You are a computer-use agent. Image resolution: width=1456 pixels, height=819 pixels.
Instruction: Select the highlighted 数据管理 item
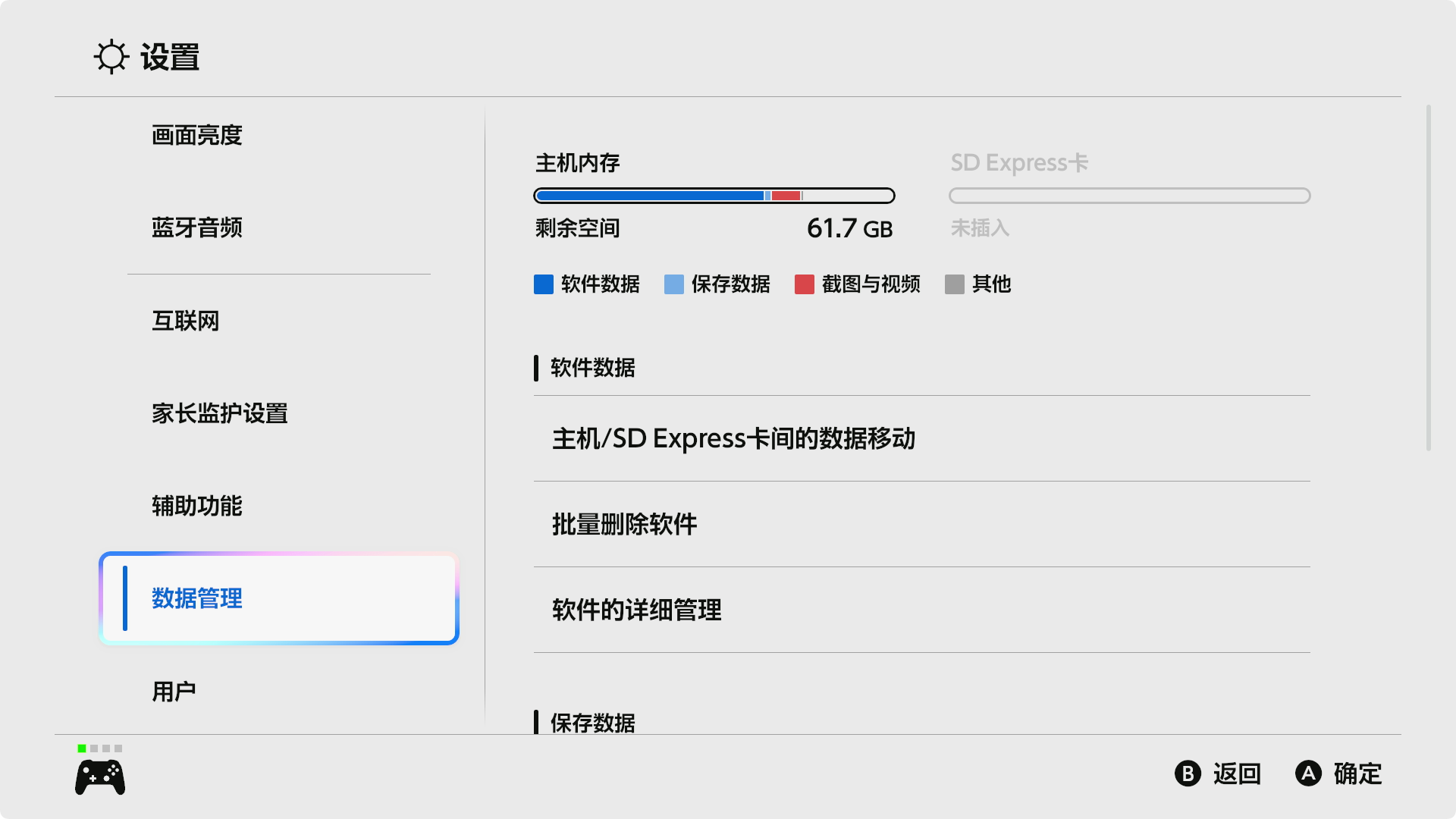[279, 598]
